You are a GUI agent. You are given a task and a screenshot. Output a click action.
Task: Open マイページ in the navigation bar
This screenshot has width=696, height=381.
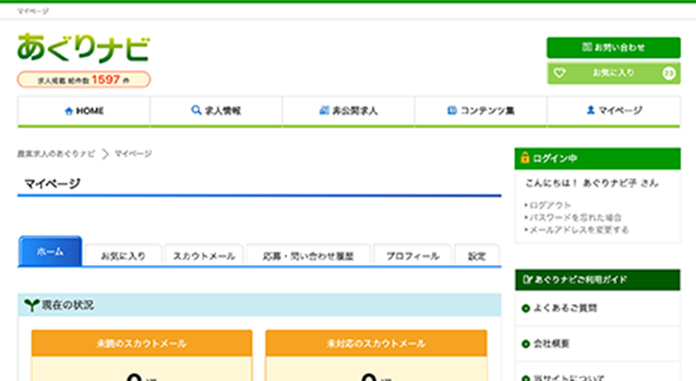[x=613, y=111]
